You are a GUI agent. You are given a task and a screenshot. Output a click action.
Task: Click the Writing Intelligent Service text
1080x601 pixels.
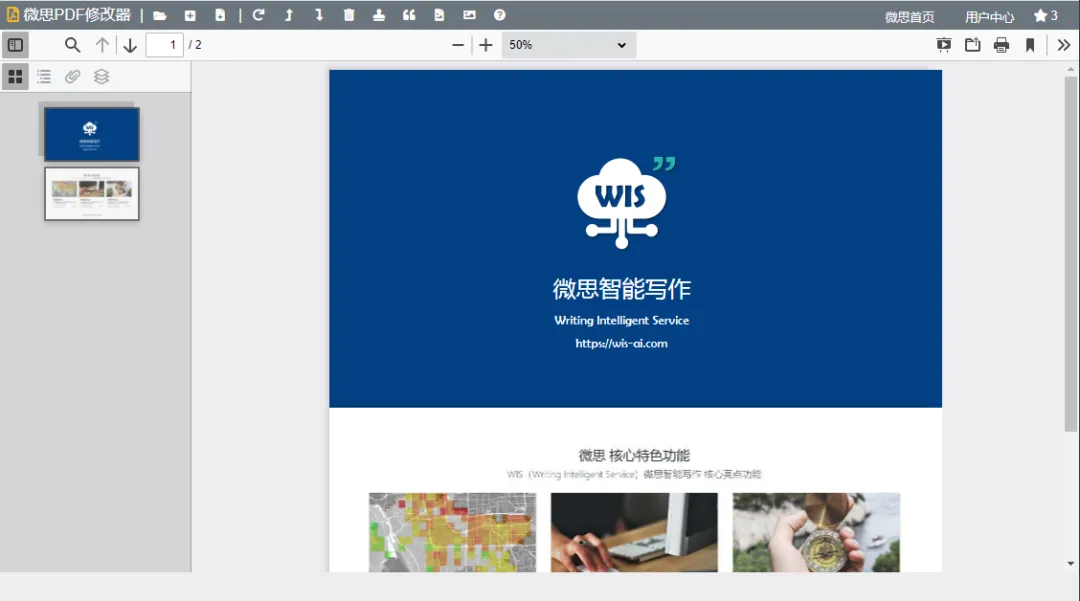[x=621, y=320]
